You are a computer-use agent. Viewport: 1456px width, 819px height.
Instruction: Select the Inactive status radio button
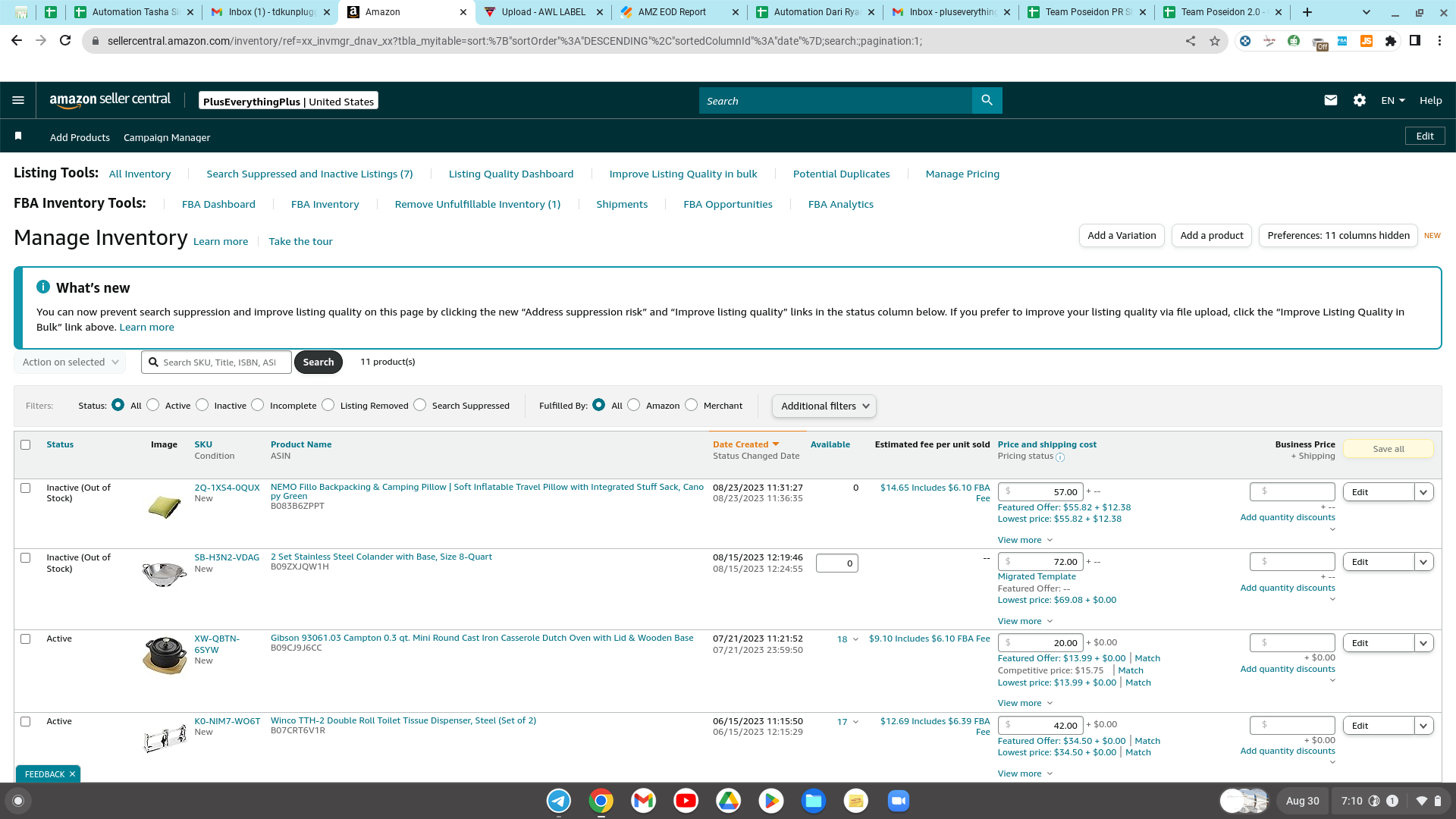pos(202,405)
